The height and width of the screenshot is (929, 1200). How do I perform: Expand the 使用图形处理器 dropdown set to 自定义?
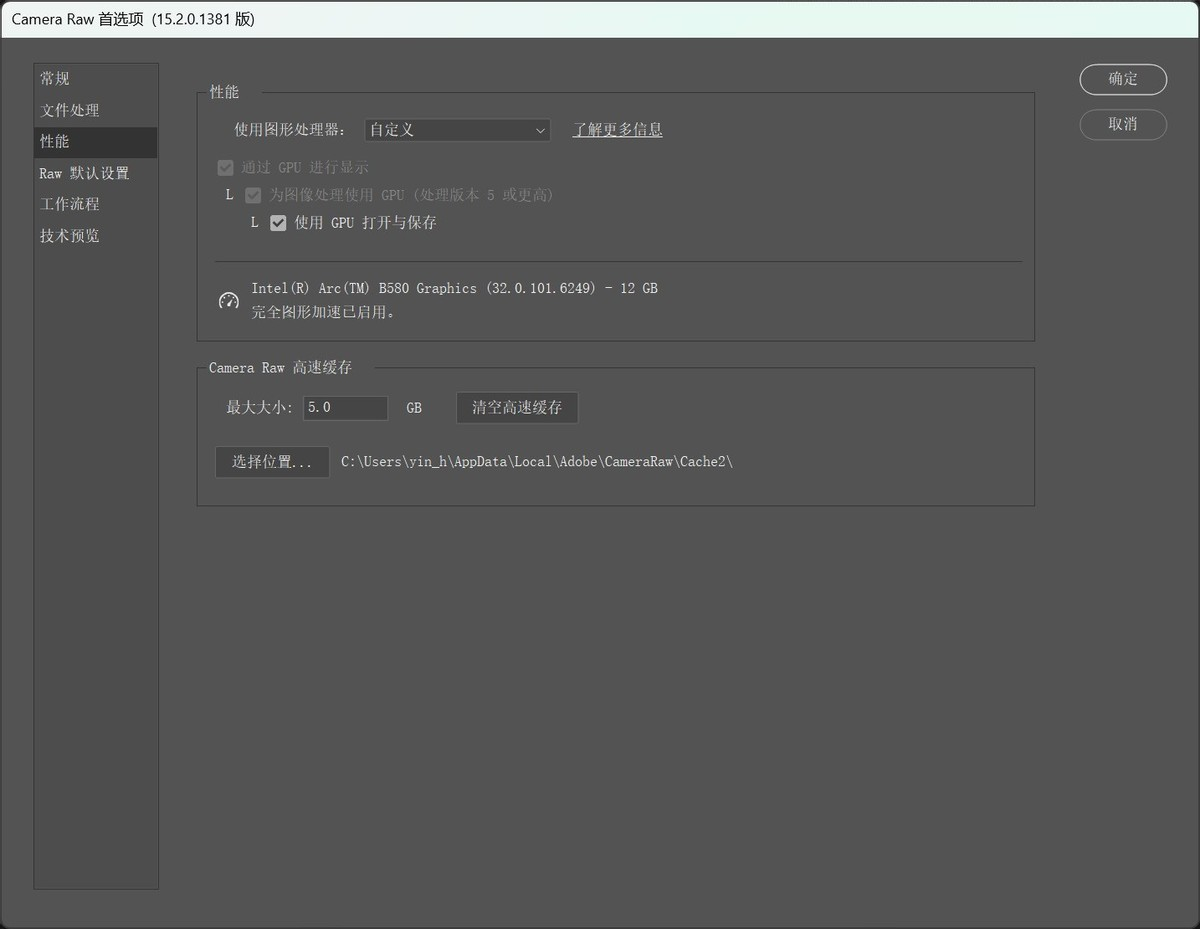(457, 130)
